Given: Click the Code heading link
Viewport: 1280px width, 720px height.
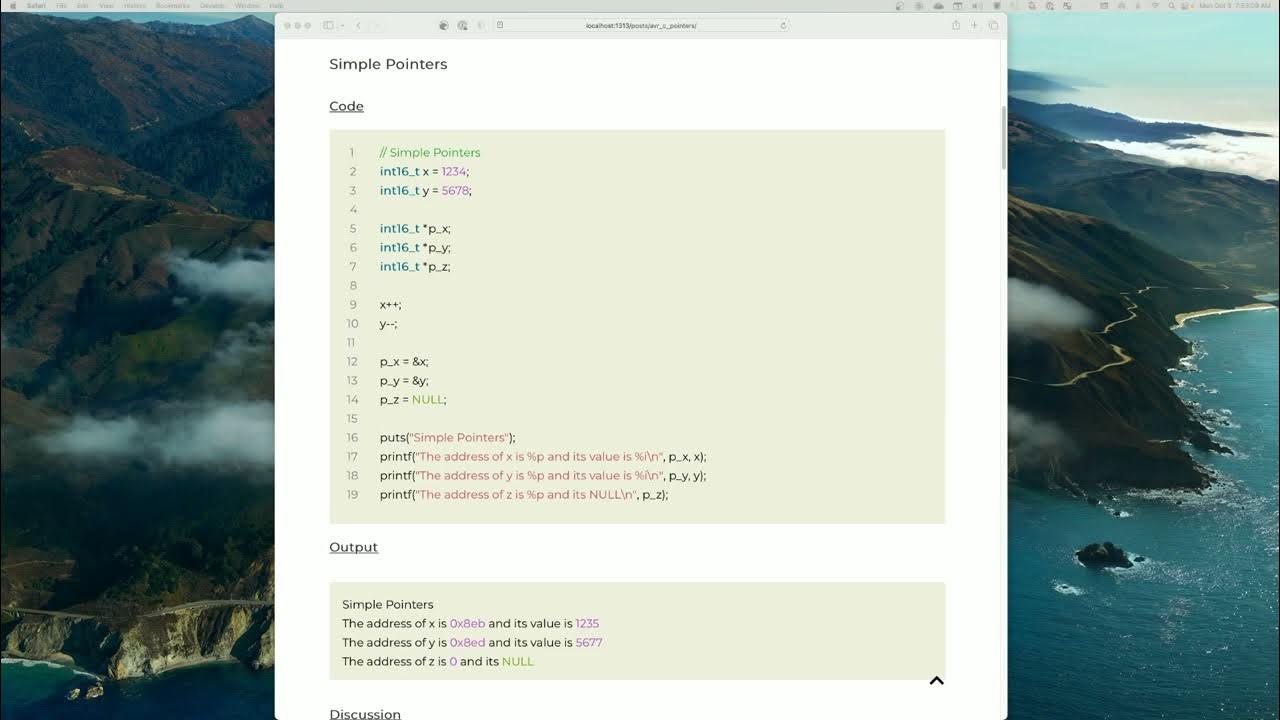Looking at the screenshot, I should (346, 106).
